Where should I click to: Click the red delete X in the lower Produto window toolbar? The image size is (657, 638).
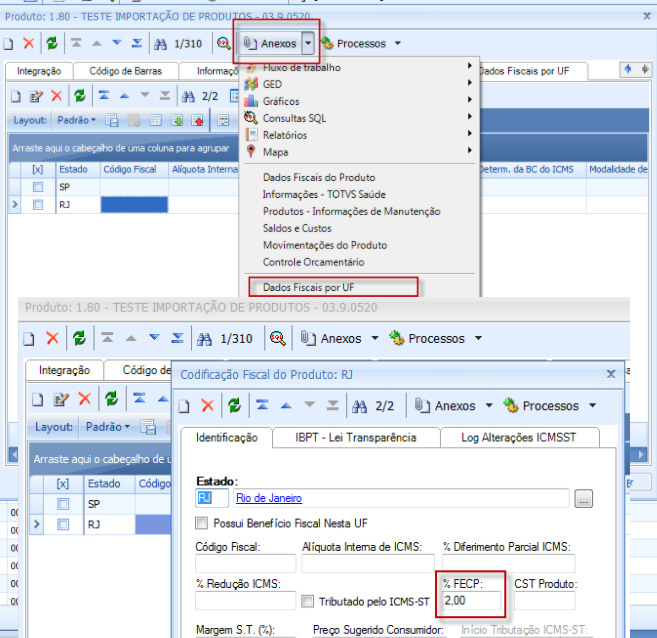[x=52, y=338]
